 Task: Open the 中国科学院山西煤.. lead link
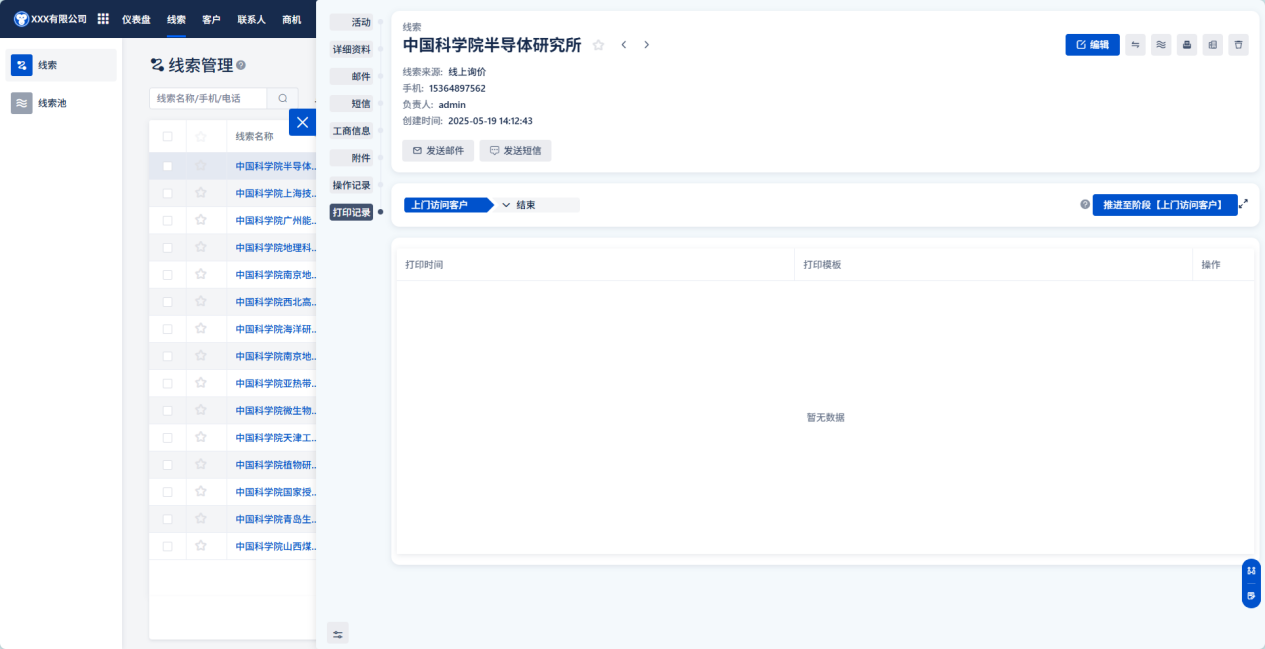[276, 546]
